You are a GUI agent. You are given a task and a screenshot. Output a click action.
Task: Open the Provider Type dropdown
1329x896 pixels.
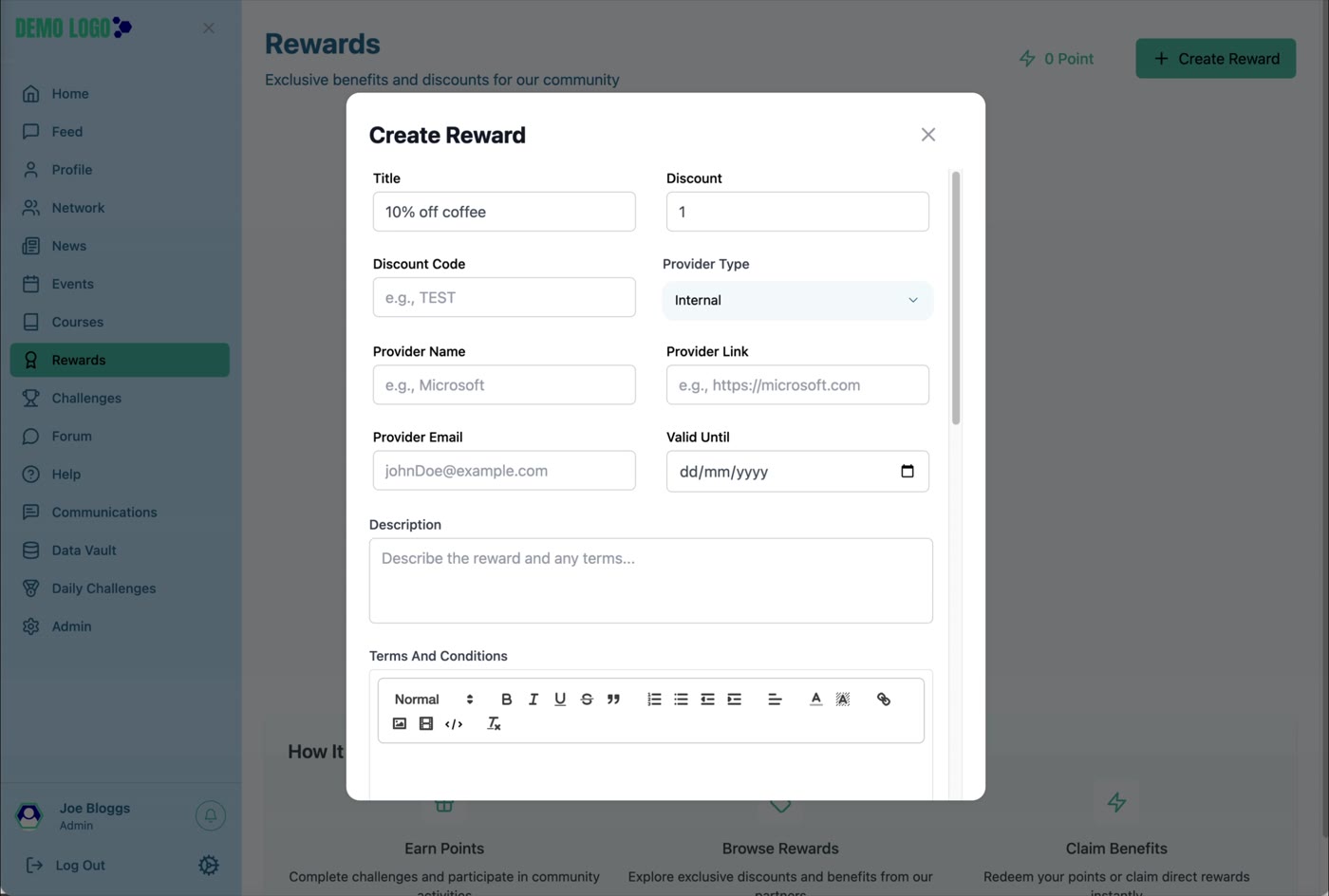797,300
